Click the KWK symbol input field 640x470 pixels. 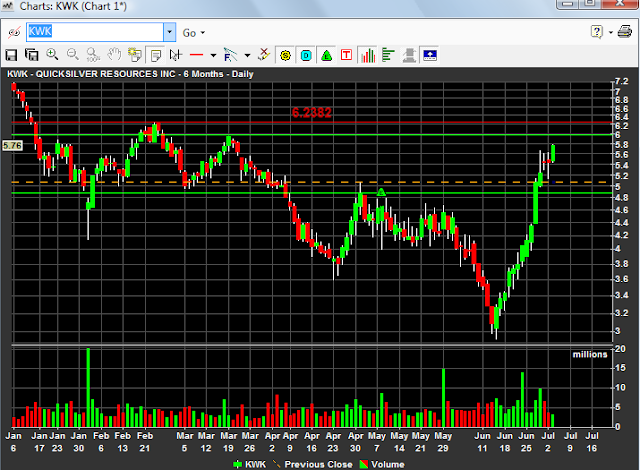(95, 32)
